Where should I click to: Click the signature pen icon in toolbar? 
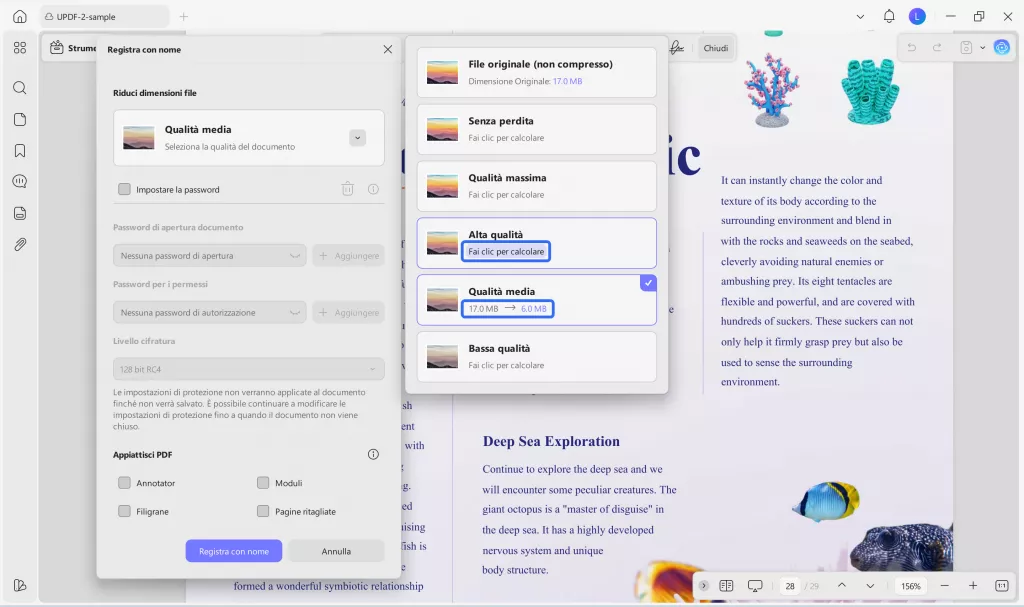tap(677, 48)
